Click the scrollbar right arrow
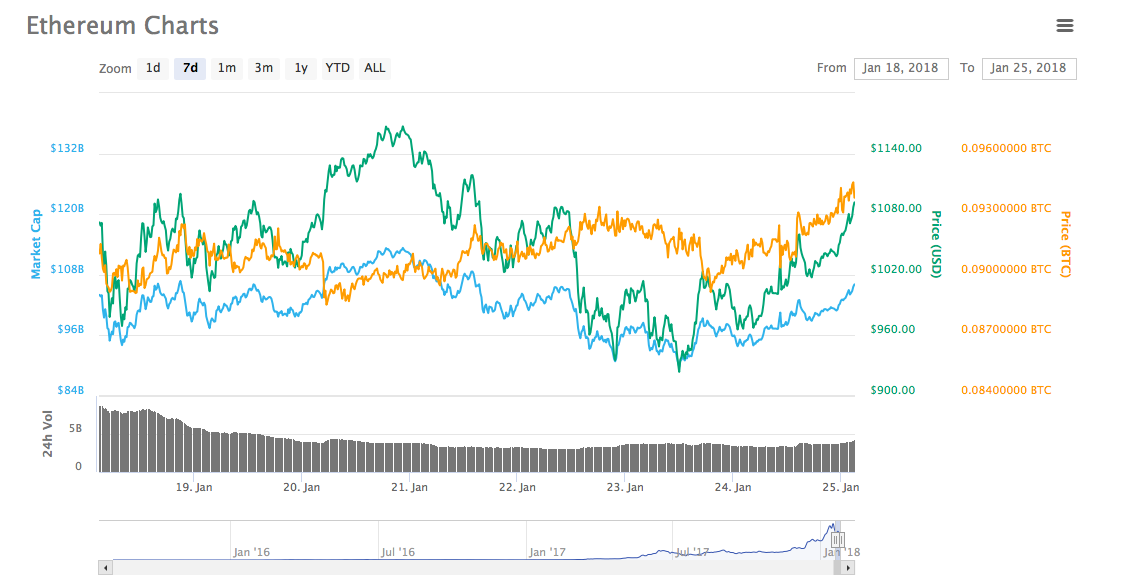 point(849,568)
